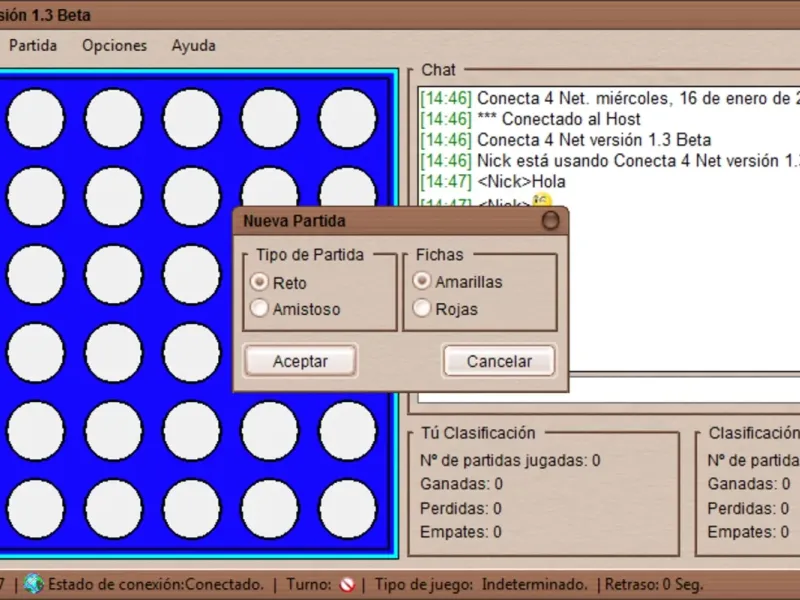Viewport: 800px width, 600px height.
Task: Click the smiley emoticon in chat
Action: point(541,200)
